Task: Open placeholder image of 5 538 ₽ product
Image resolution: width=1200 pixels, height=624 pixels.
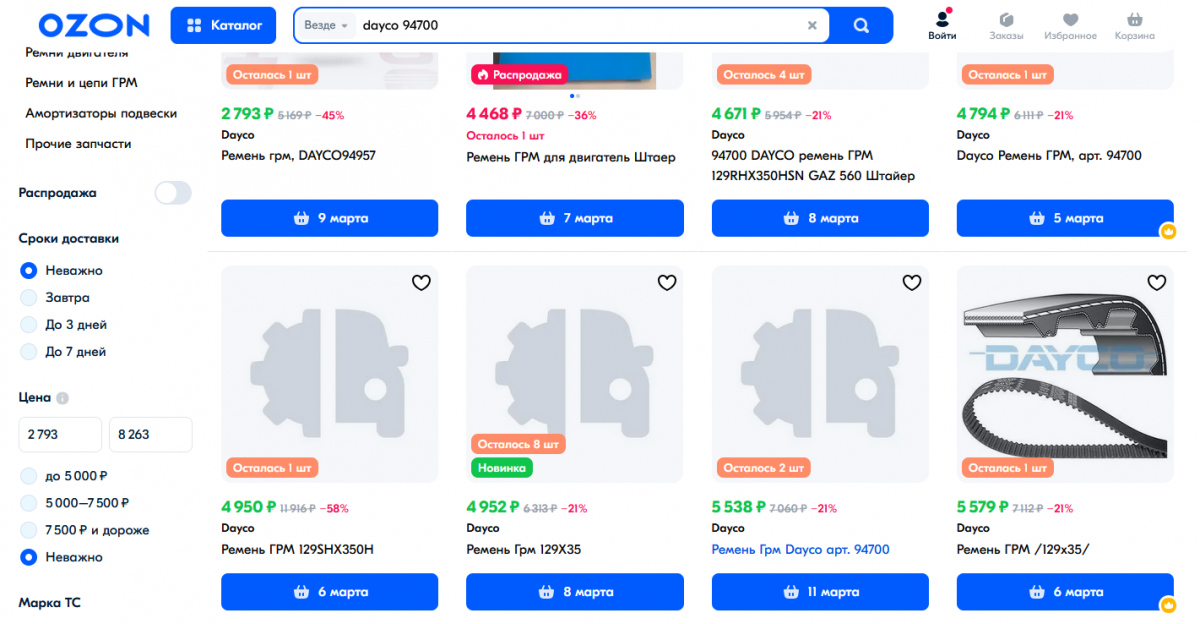Action: tap(820, 374)
